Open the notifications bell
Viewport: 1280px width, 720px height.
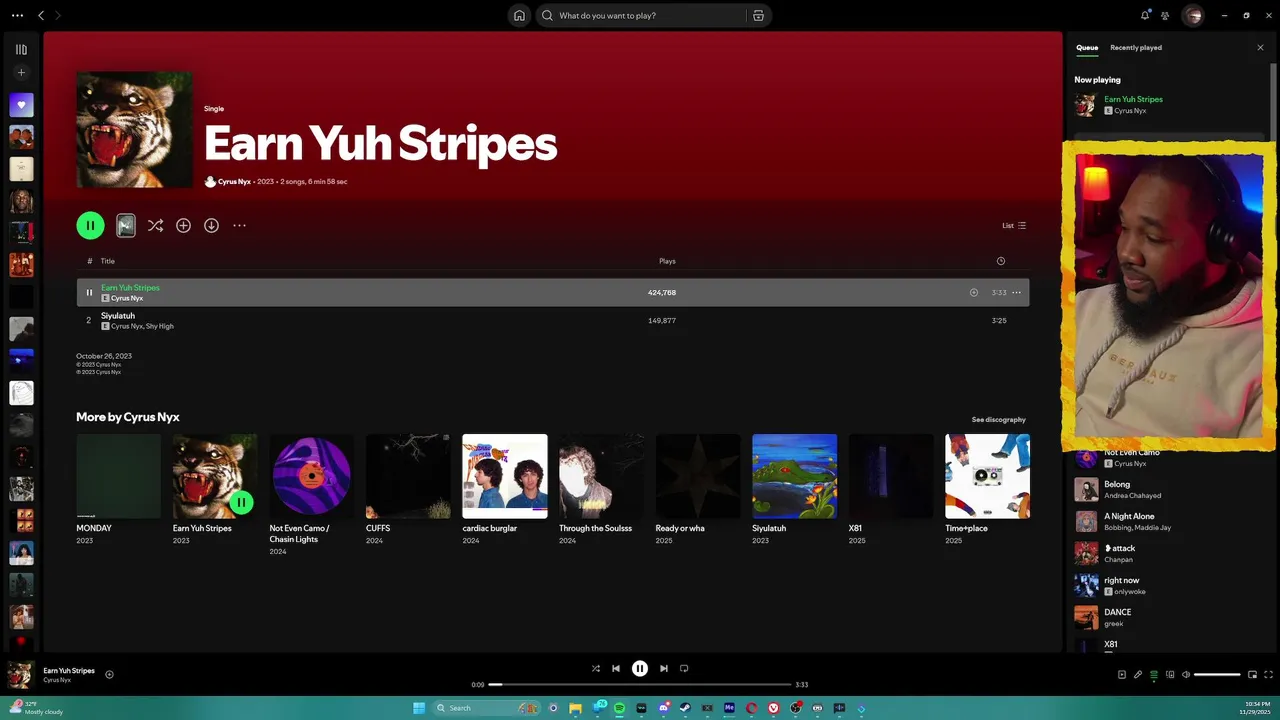(1145, 15)
